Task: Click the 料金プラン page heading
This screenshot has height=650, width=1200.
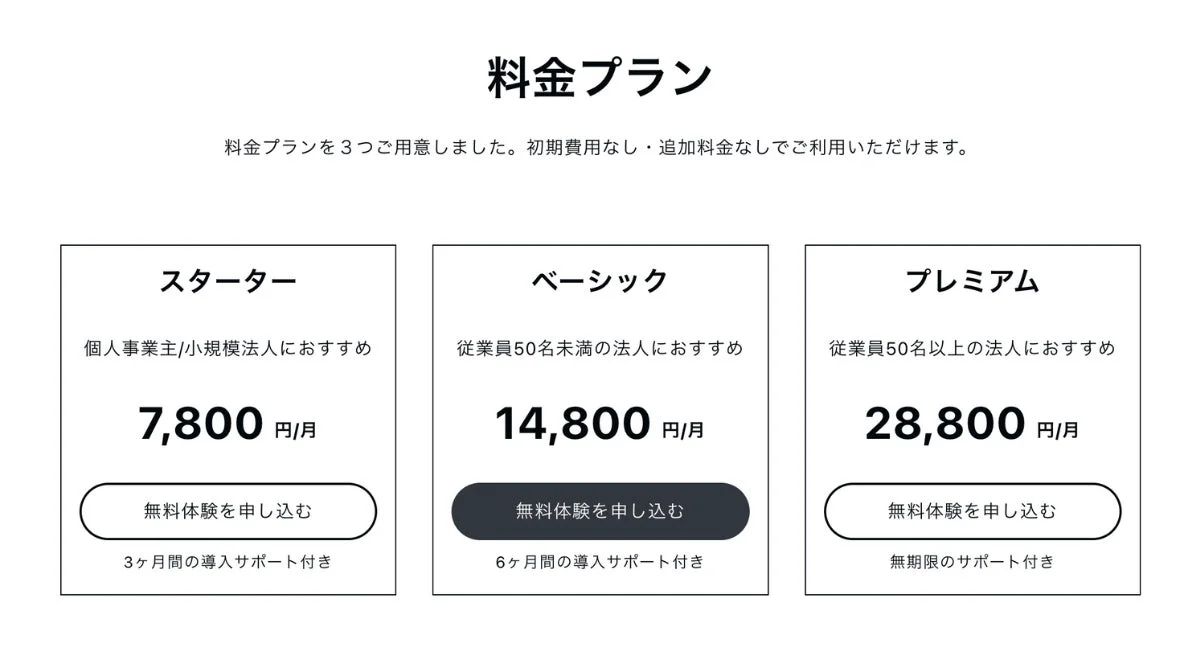Action: click(x=600, y=70)
